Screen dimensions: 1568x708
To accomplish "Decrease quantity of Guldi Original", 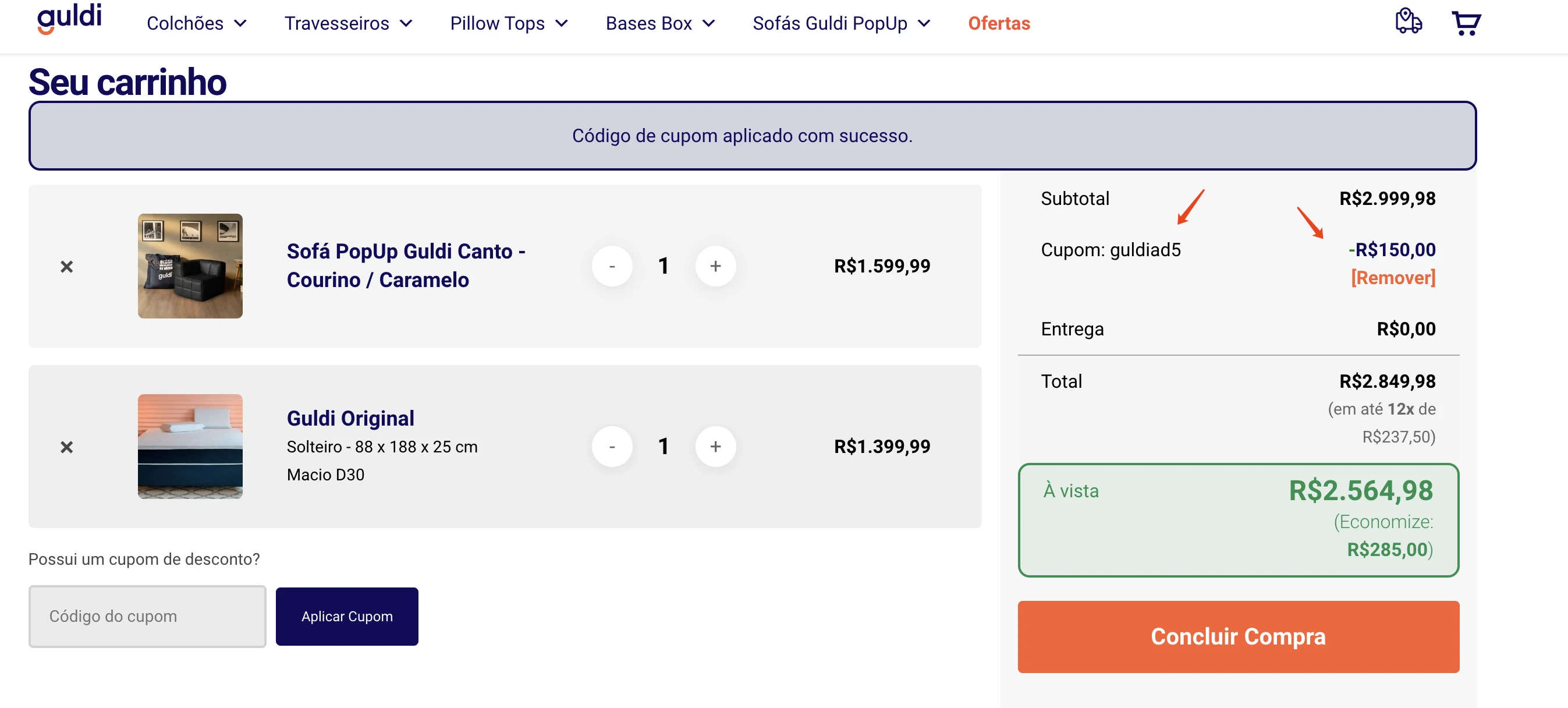I will tap(612, 447).
